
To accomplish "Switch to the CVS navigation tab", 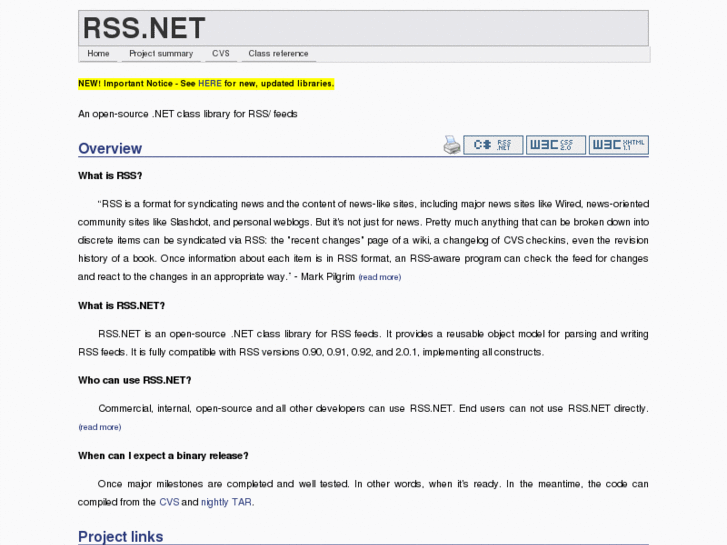I will click(221, 54).
